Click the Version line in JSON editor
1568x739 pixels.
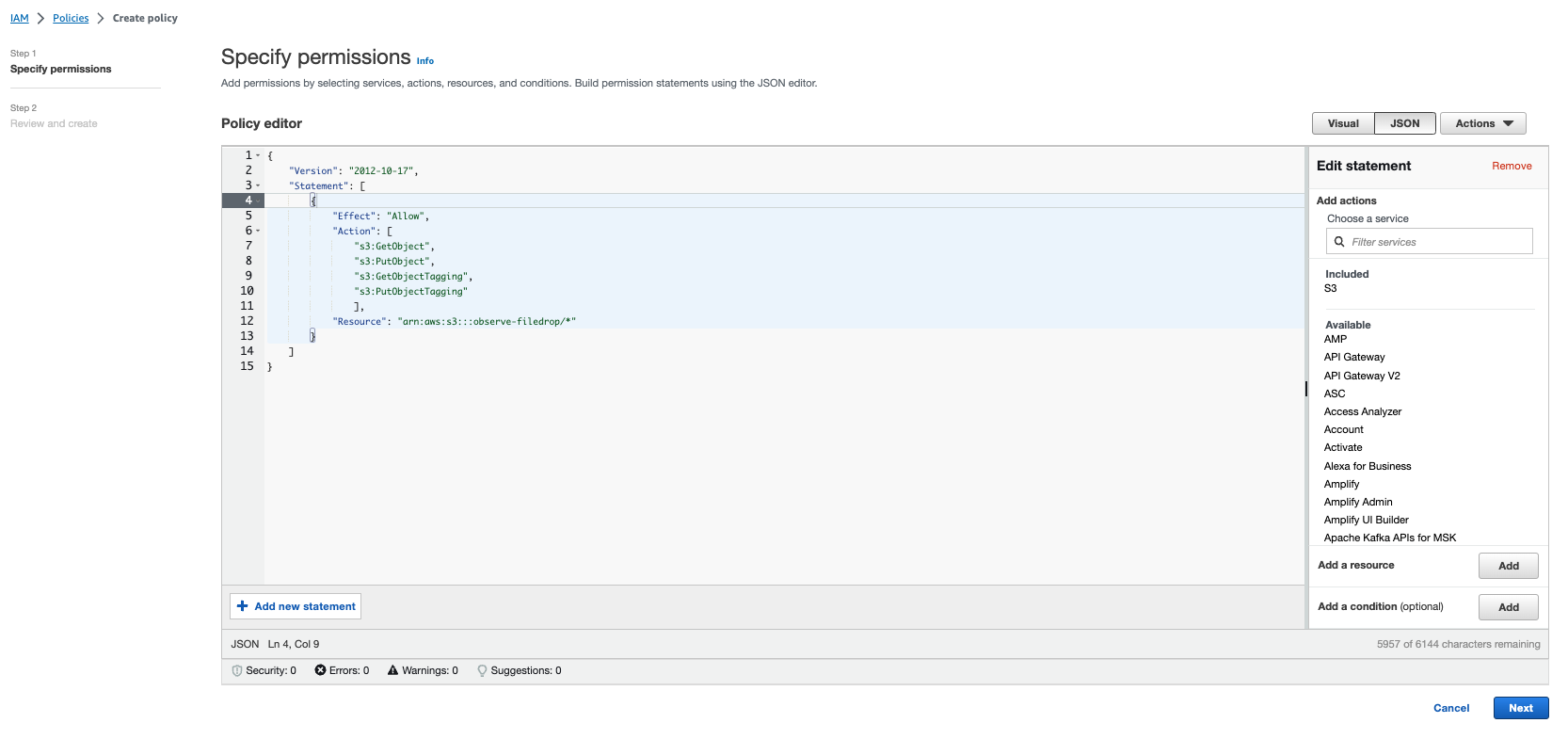[x=353, y=170]
